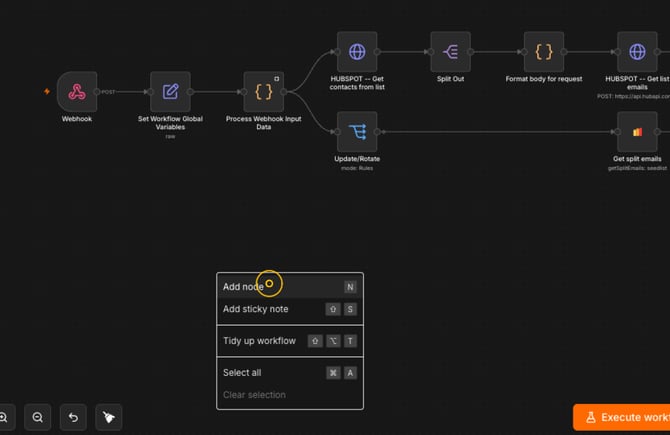Image resolution: width=670 pixels, height=435 pixels.
Task: Click Clear selection menu entry
Action: [x=290, y=395]
